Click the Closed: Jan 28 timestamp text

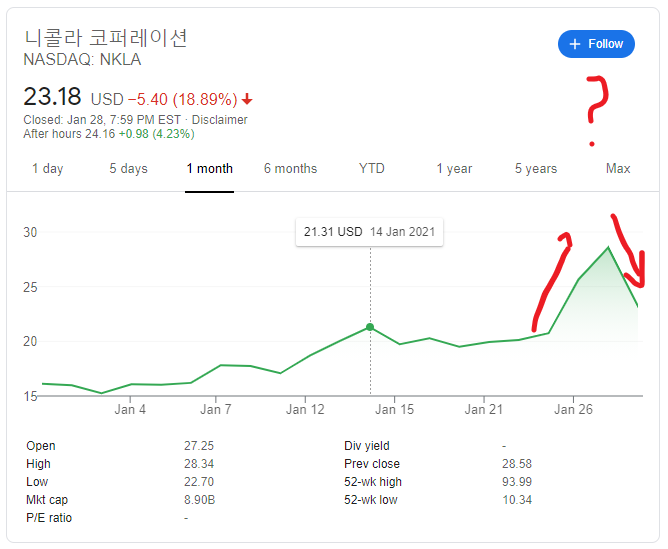[x=102, y=120]
